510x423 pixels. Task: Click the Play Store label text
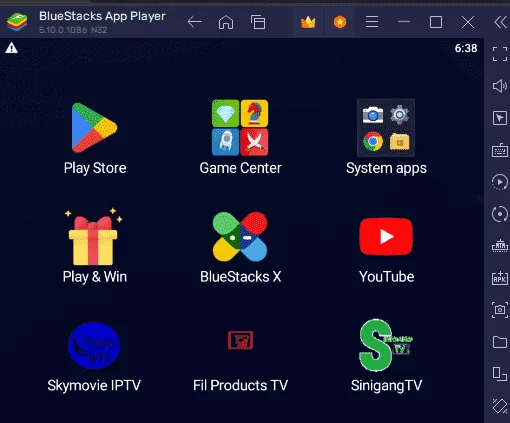pos(95,168)
